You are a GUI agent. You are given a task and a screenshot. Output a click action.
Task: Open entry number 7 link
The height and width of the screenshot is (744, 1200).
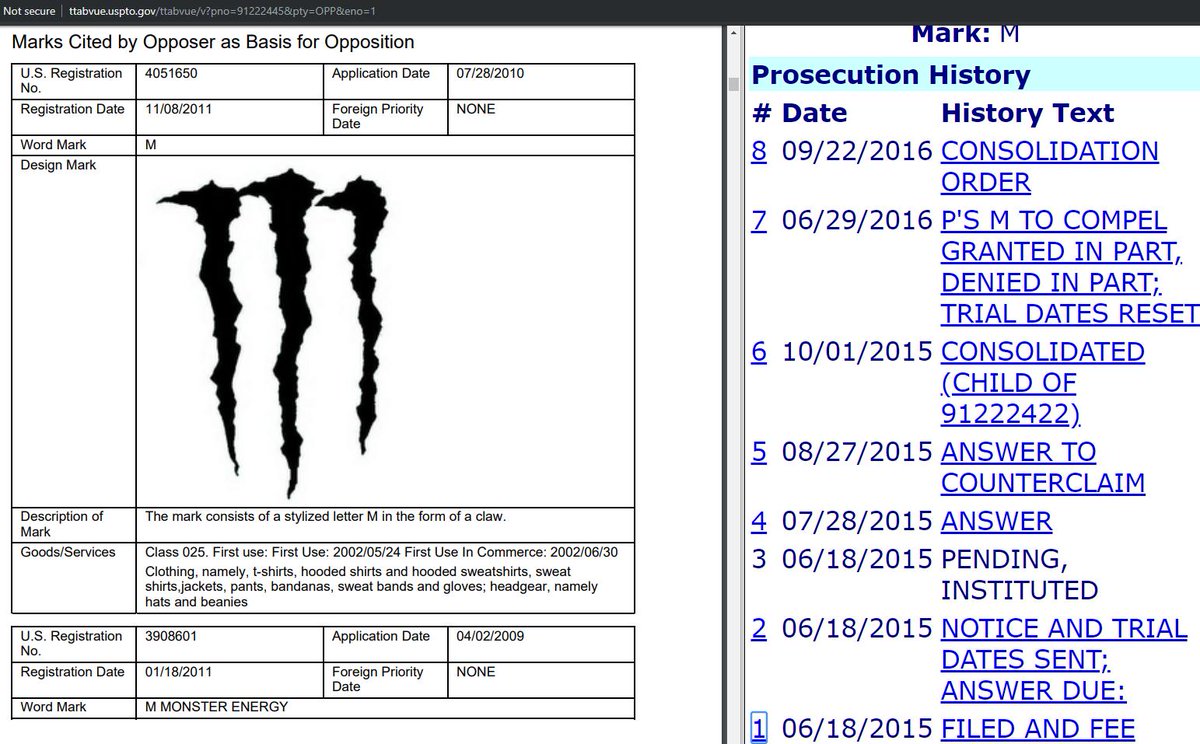[759, 220]
